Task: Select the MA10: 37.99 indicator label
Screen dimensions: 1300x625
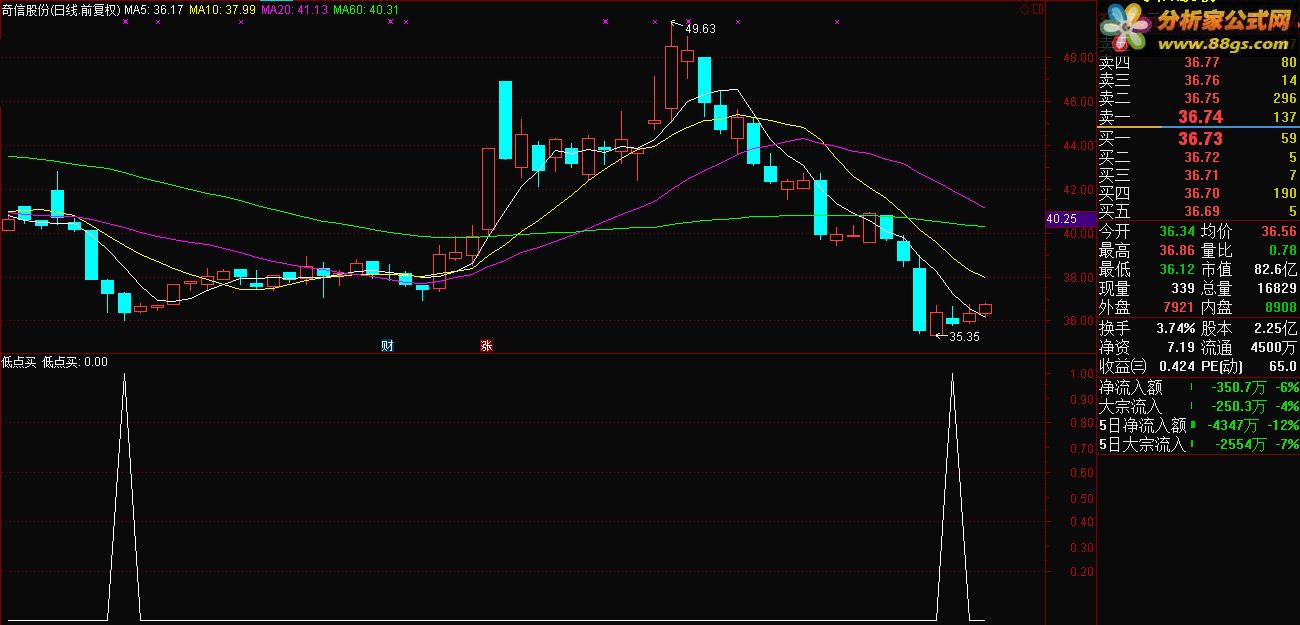Action: (x=221, y=9)
